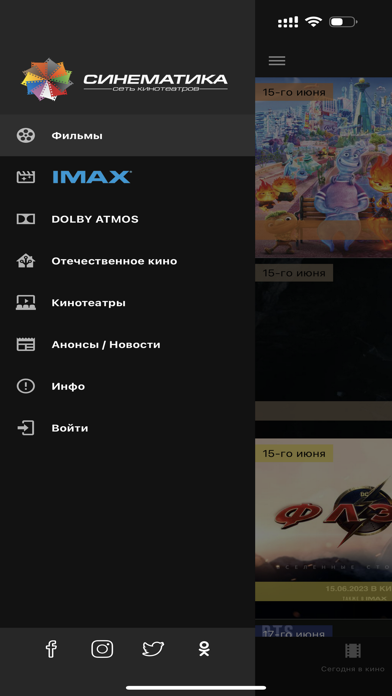Open Анонсы / Новости

[127, 344]
